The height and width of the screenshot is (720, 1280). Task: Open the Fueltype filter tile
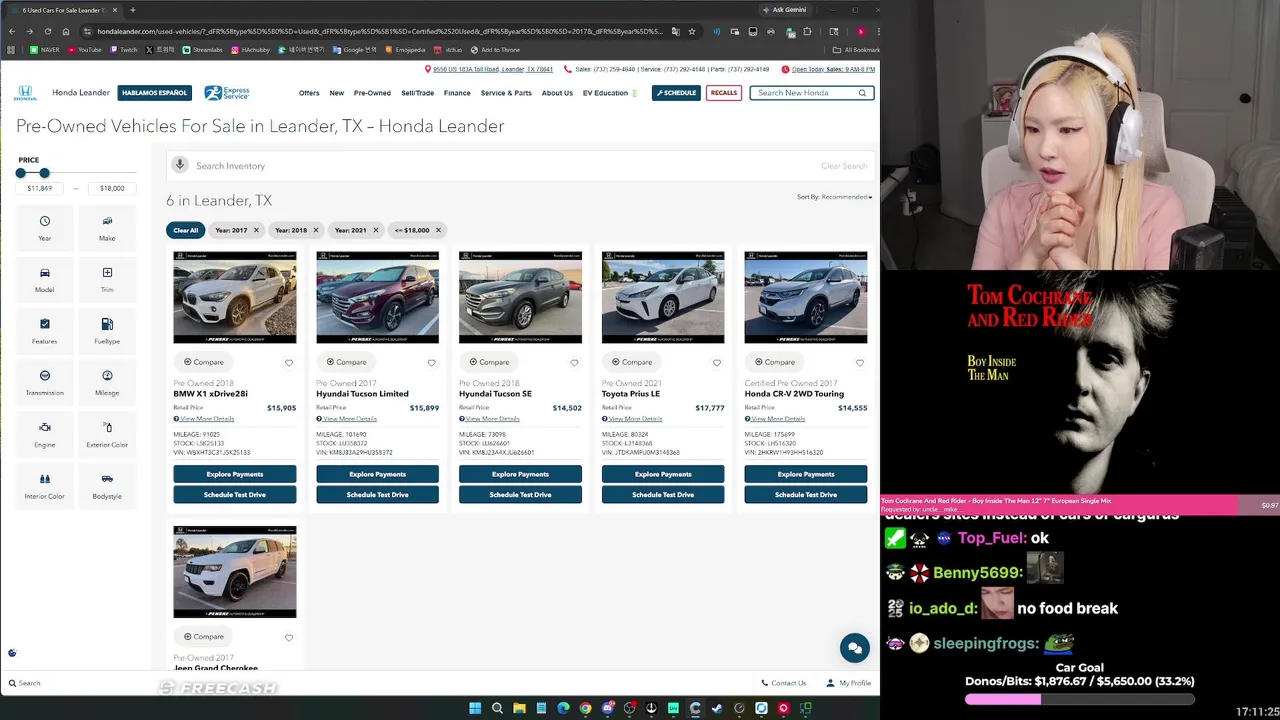[x=107, y=332]
